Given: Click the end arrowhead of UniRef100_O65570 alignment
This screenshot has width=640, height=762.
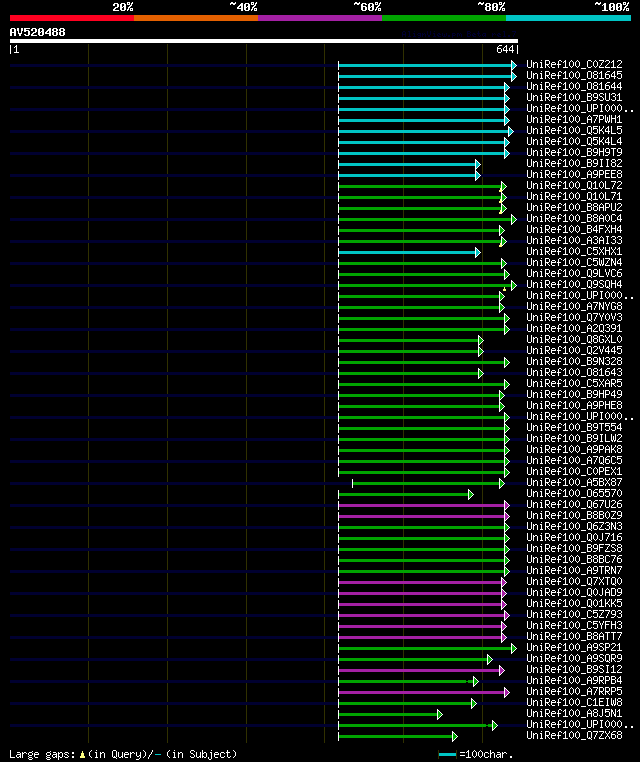Looking at the screenshot, I should pyautogui.click(x=470, y=494).
